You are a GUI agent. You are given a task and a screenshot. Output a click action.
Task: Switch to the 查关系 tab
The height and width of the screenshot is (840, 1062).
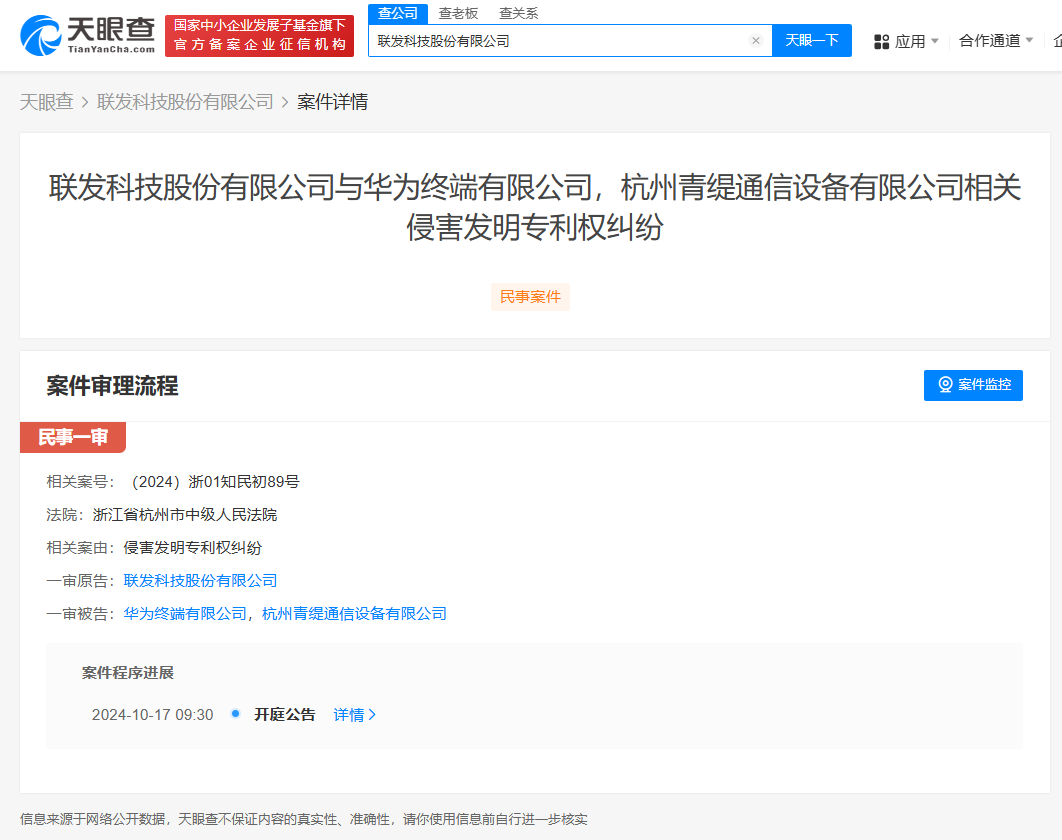pyautogui.click(x=517, y=13)
